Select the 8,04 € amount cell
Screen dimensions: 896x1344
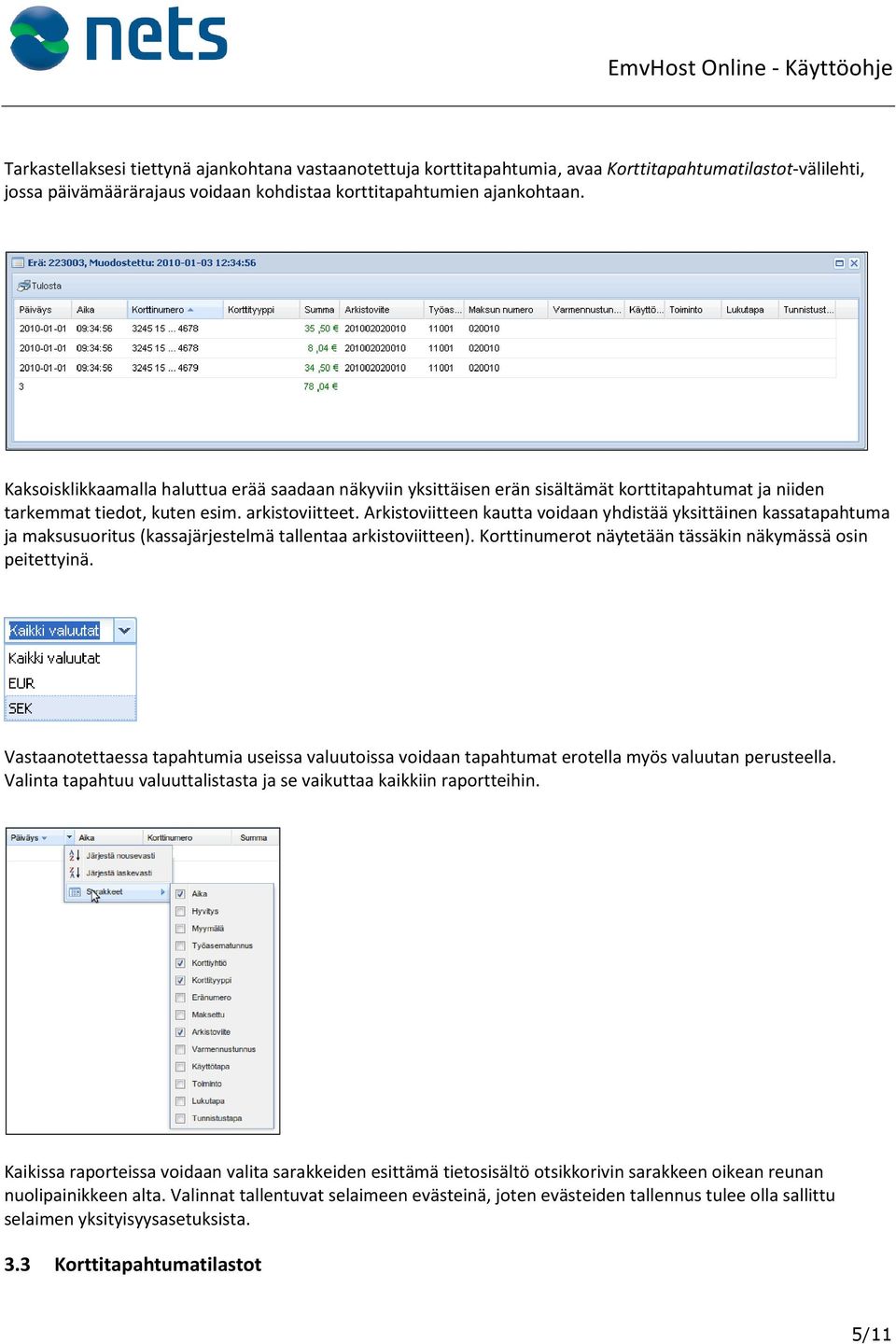point(322,348)
